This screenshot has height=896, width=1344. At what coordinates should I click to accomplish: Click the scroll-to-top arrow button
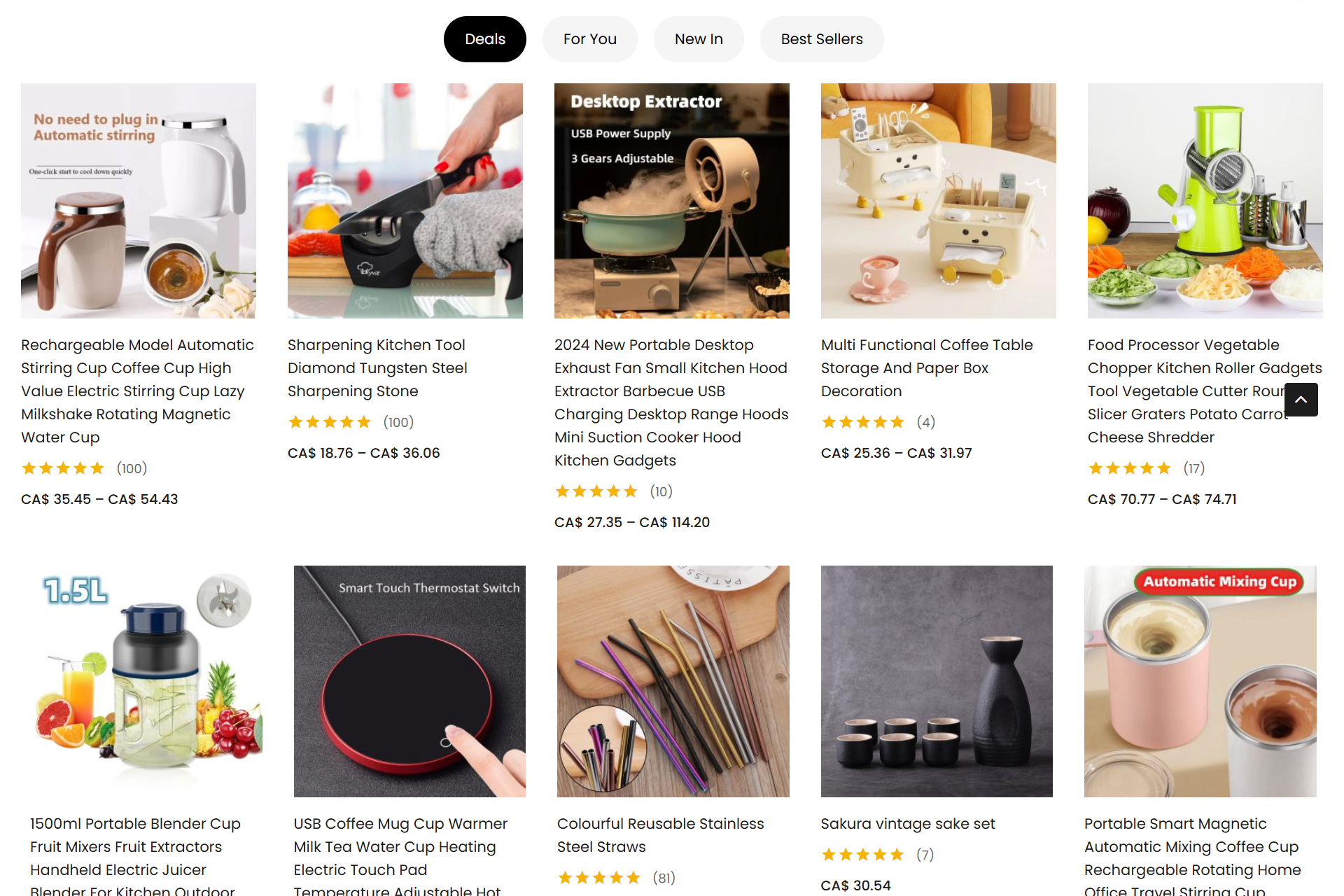click(1301, 400)
